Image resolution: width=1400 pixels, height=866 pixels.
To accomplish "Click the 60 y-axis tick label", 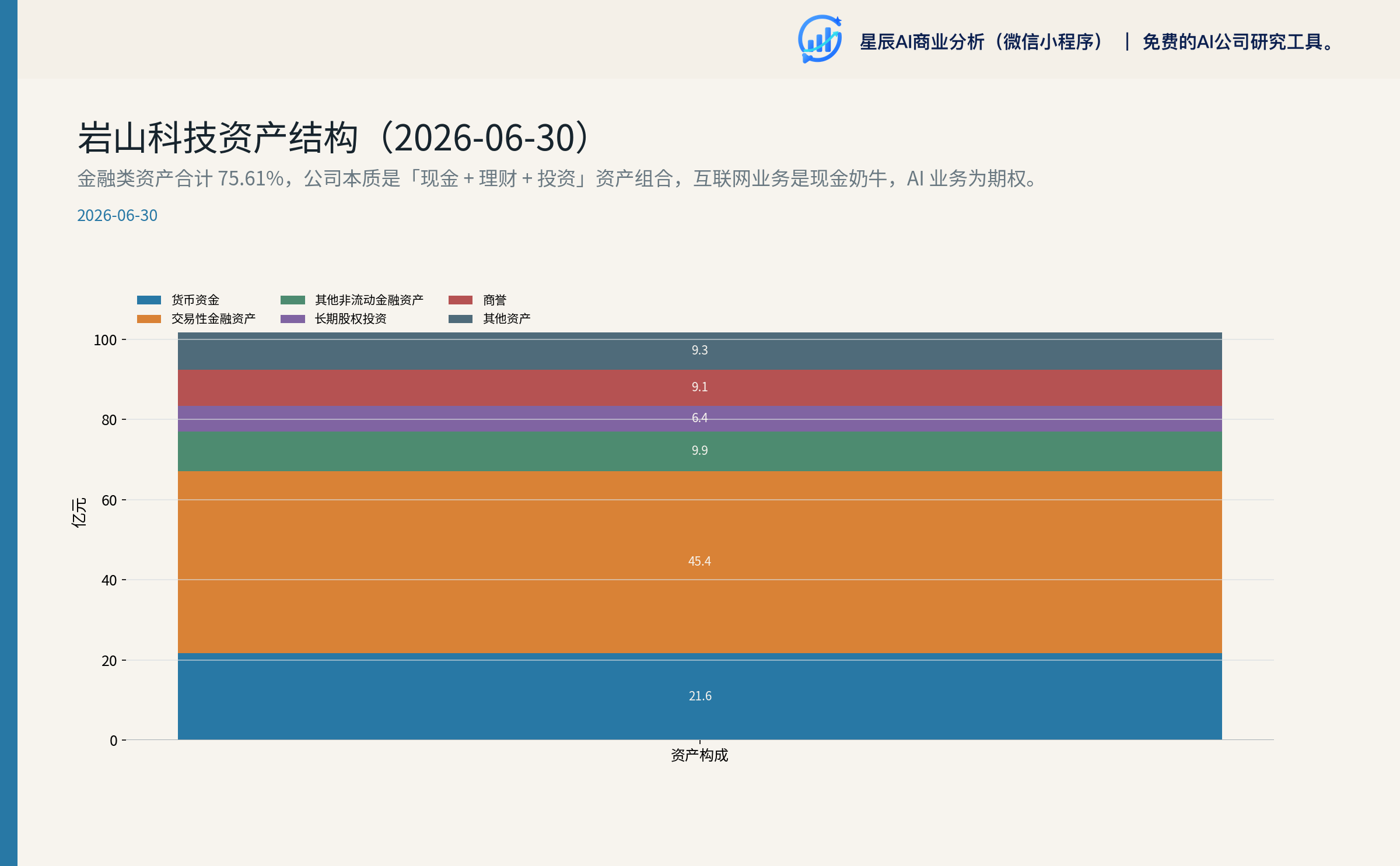I will (x=109, y=500).
